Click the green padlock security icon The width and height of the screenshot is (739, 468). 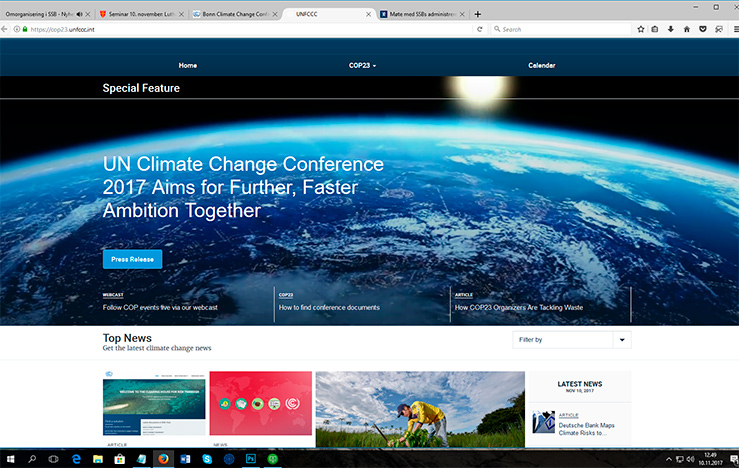click(25, 29)
